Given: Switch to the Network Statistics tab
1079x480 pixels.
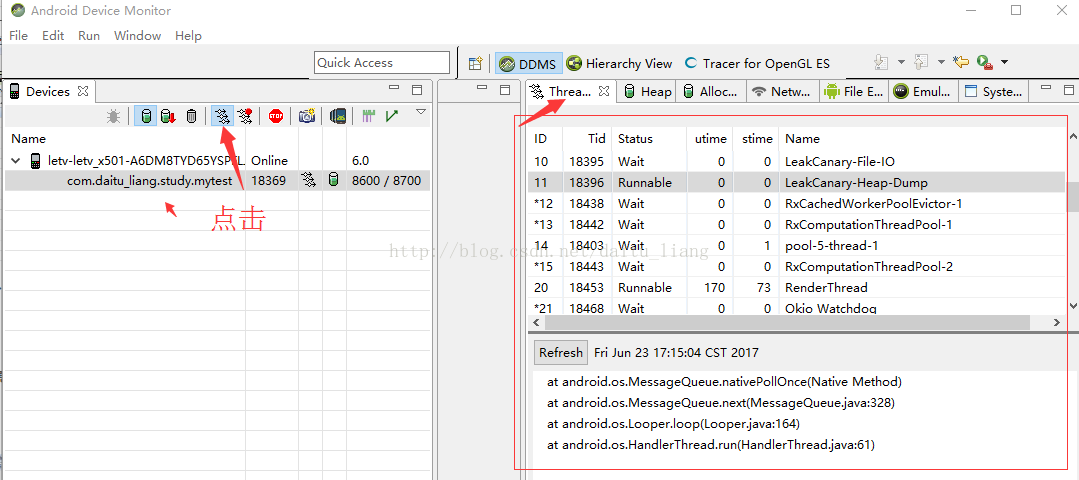Looking at the screenshot, I should pyautogui.click(x=783, y=91).
